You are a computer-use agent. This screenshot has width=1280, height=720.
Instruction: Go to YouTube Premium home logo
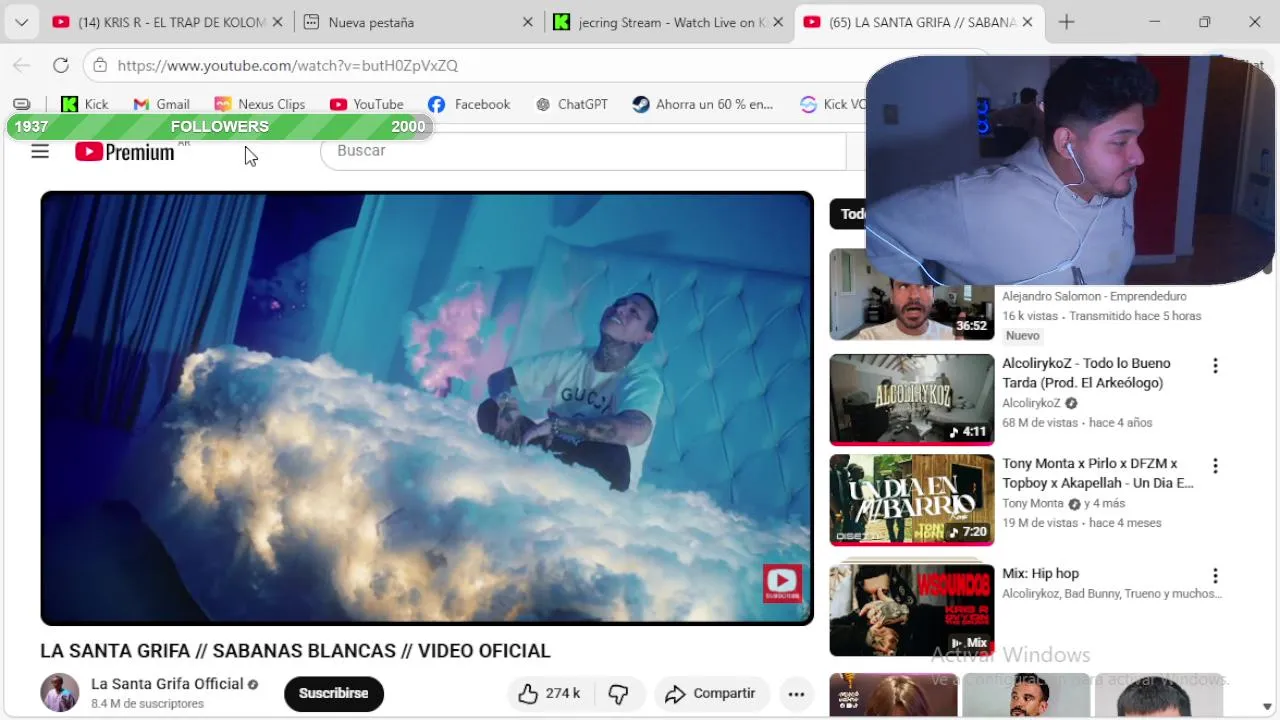[x=125, y=152]
